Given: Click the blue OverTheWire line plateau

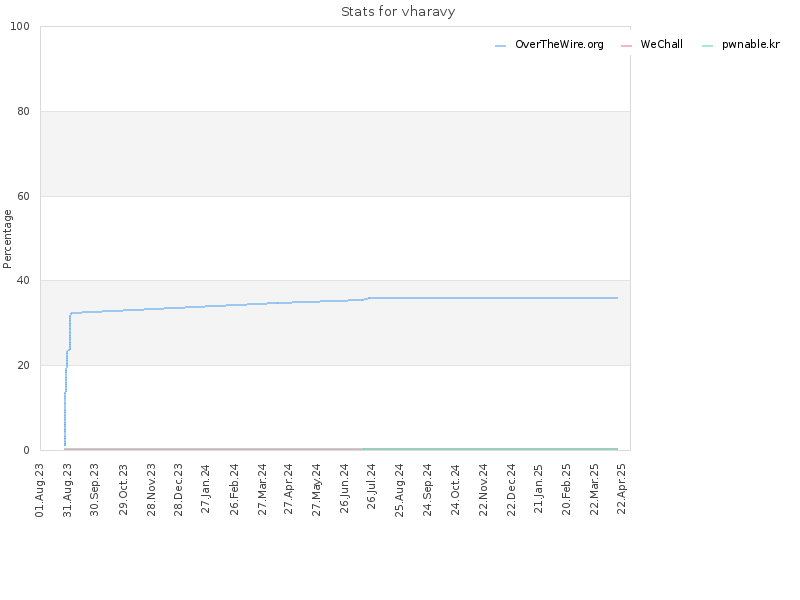Looking at the screenshot, I should (490, 298).
